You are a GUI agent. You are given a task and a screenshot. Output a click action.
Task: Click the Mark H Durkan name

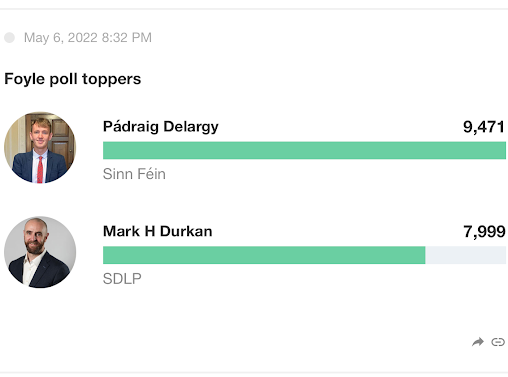[x=158, y=231]
